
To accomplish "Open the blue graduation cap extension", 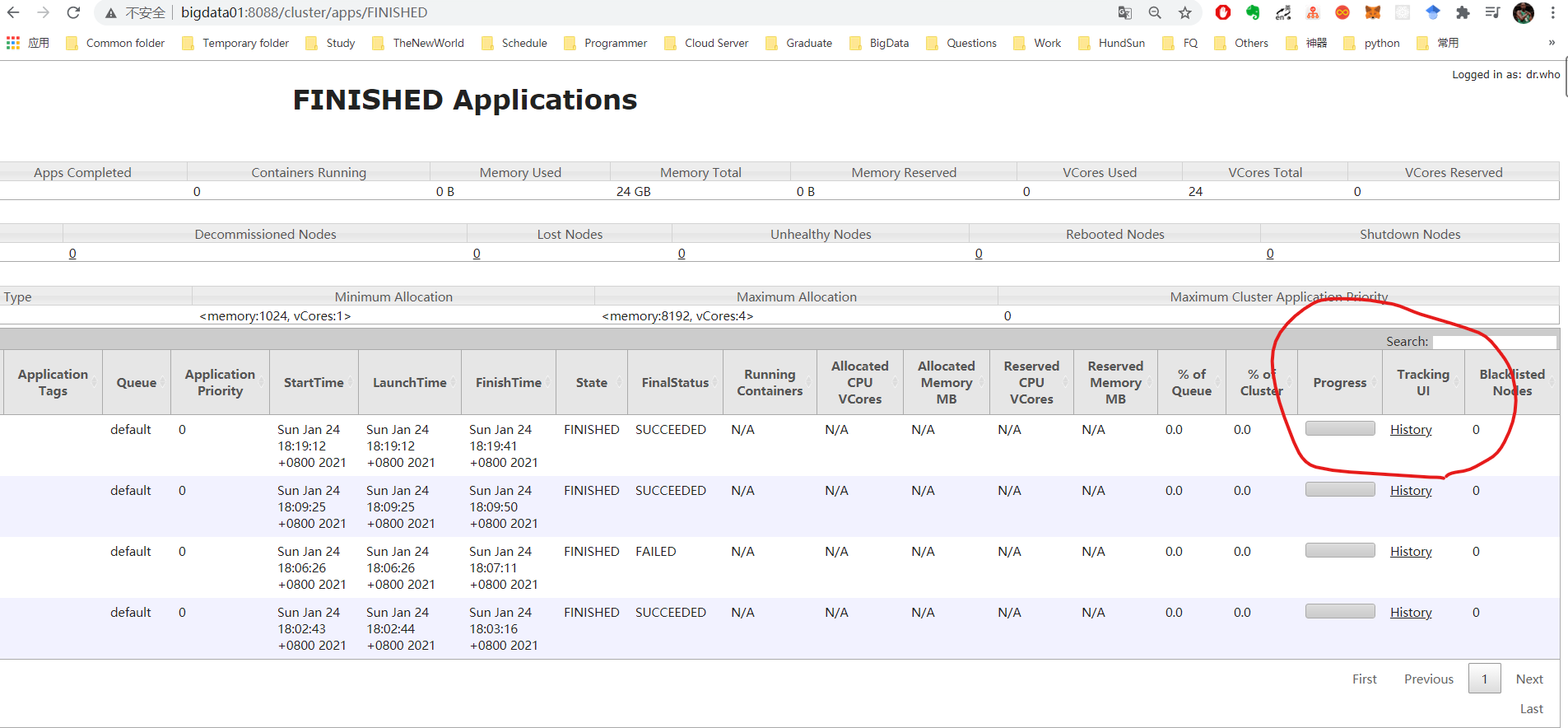I will 1433,12.
